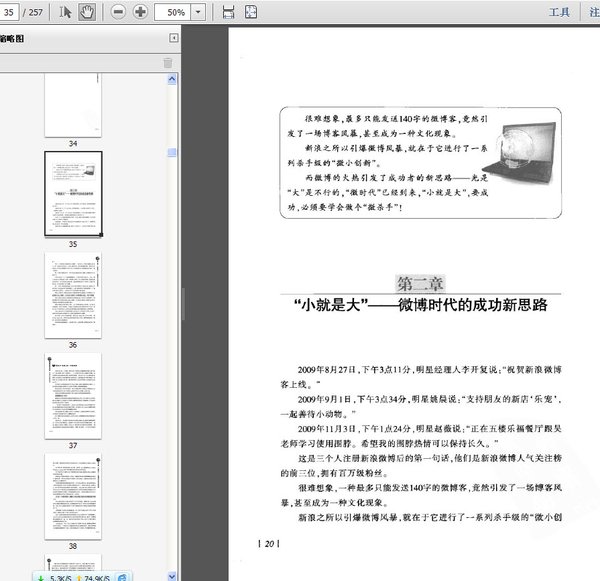Click the zoom in plus button
This screenshot has height=581, width=600.
coord(140,12)
